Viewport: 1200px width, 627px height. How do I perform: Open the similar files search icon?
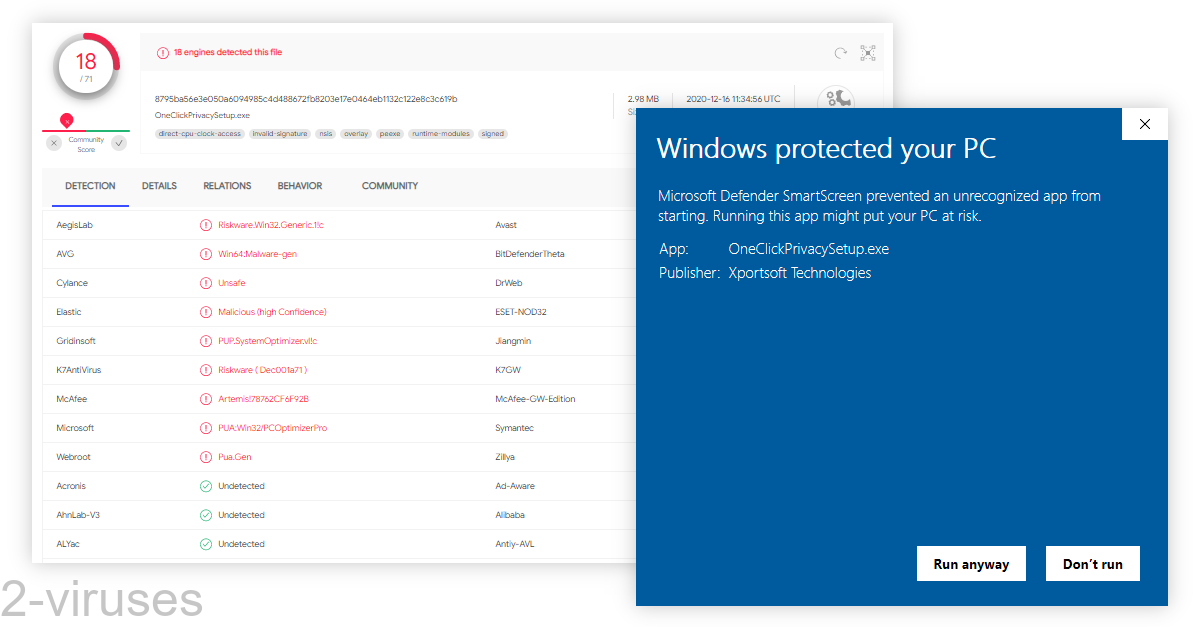(x=867, y=53)
